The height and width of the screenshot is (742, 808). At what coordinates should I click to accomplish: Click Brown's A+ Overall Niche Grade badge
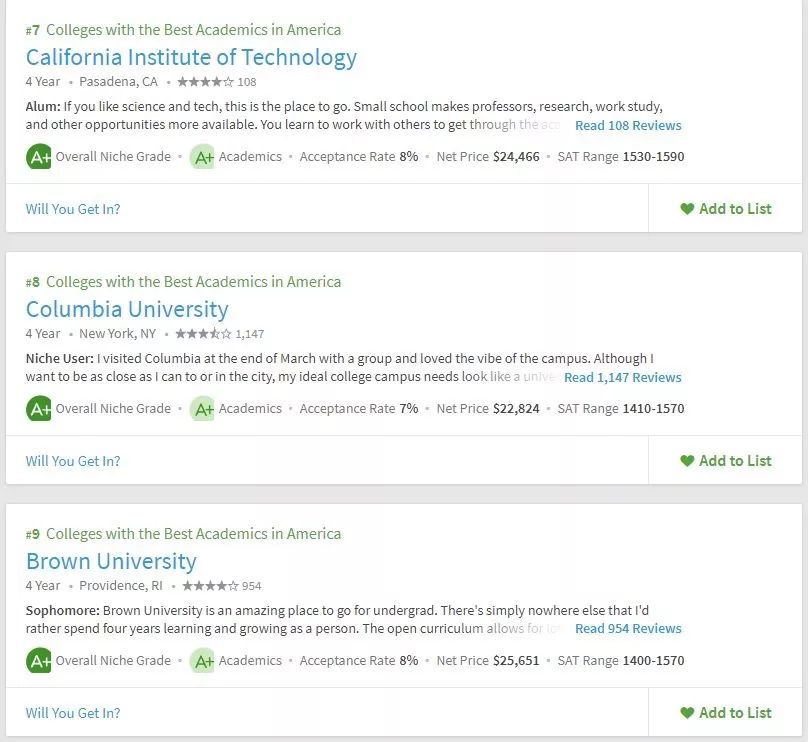39,661
